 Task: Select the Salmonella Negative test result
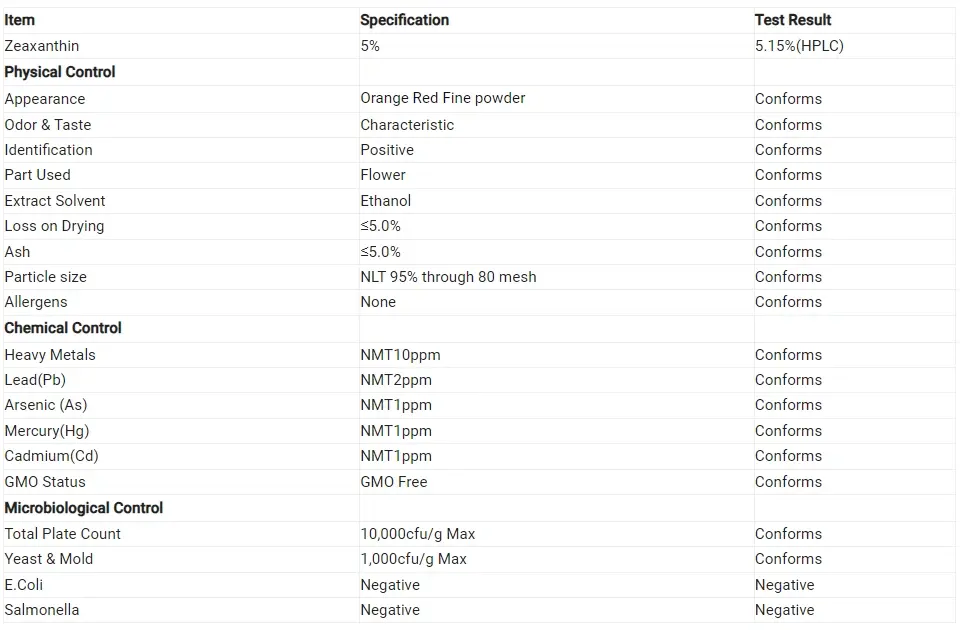[784, 610]
